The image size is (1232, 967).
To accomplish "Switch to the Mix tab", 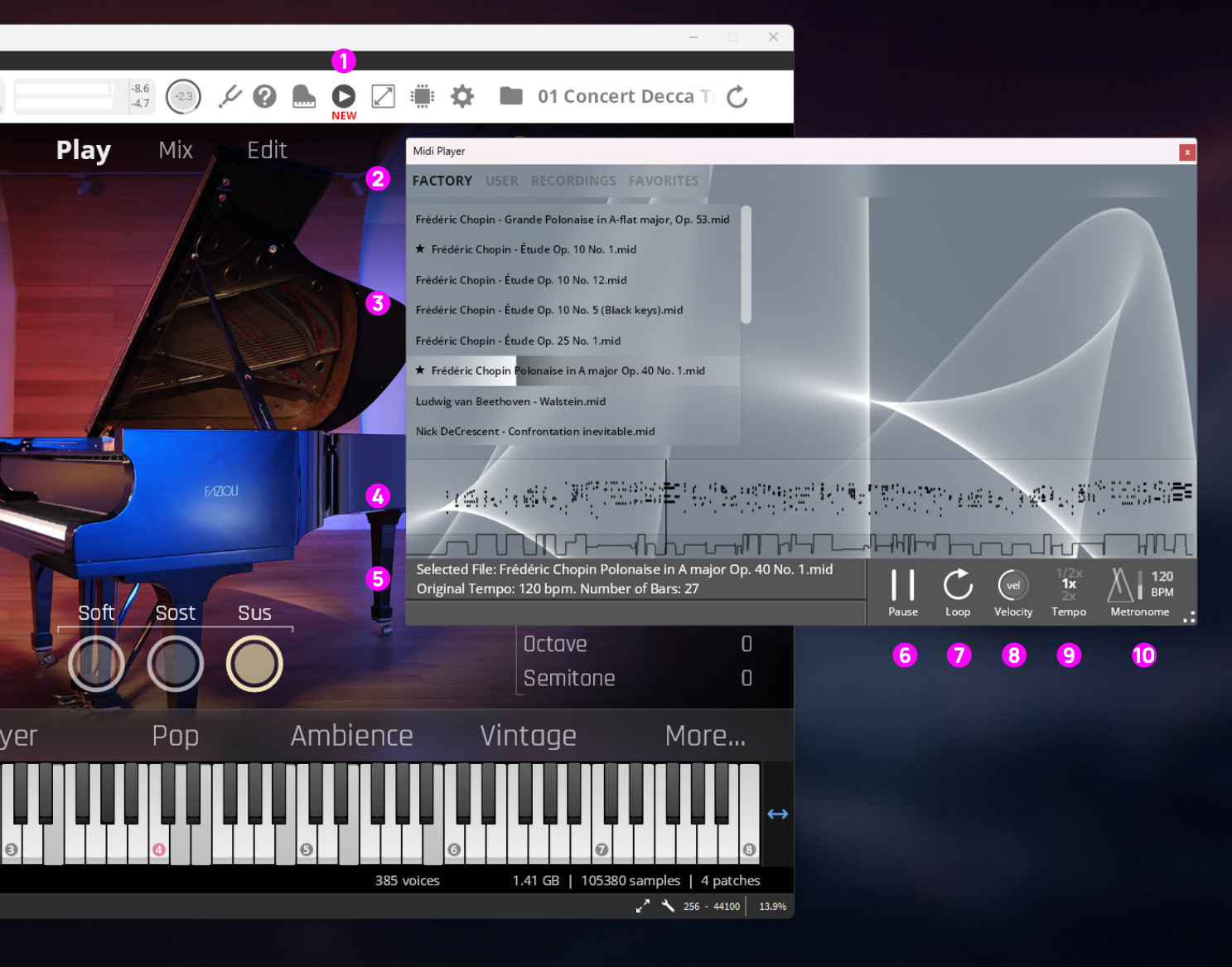I will pos(176,150).
